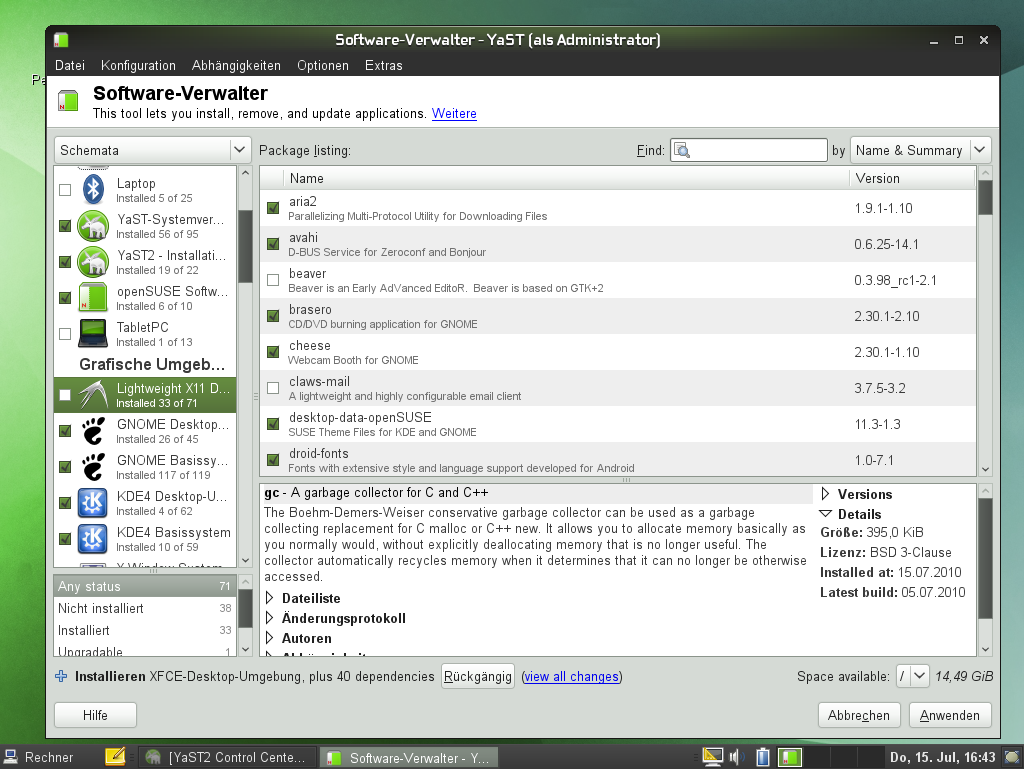Click the Bluetooth icon for Laptop pattern
Screen dimensions: 1024x769
click(94, 190)
